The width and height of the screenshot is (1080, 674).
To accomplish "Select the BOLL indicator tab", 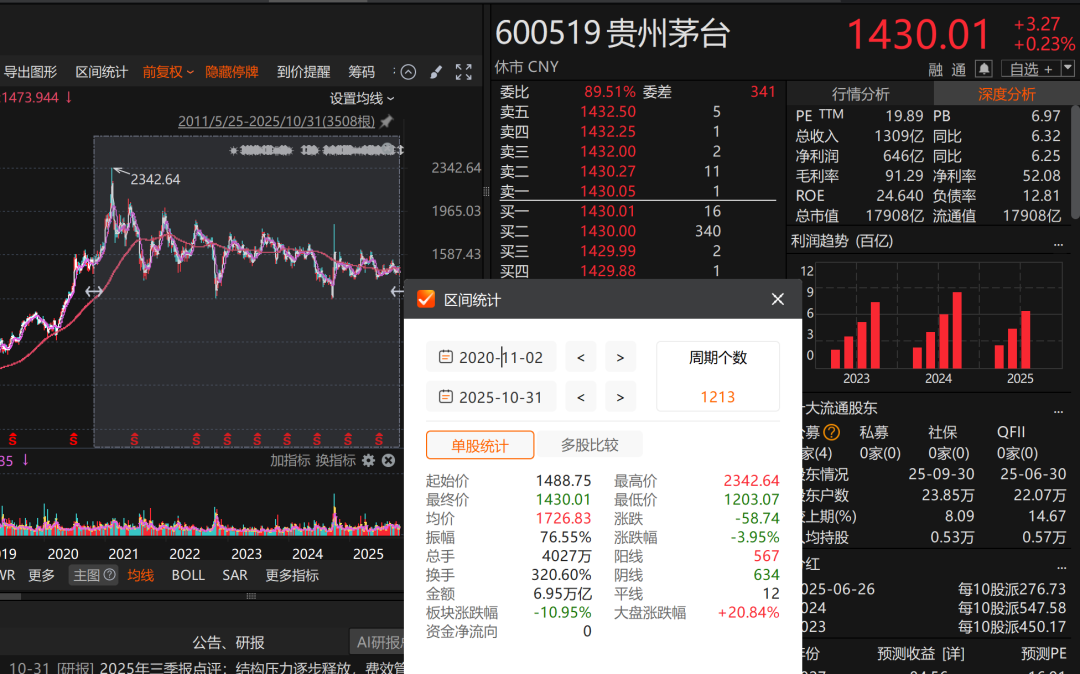I will tap(188, 575).
